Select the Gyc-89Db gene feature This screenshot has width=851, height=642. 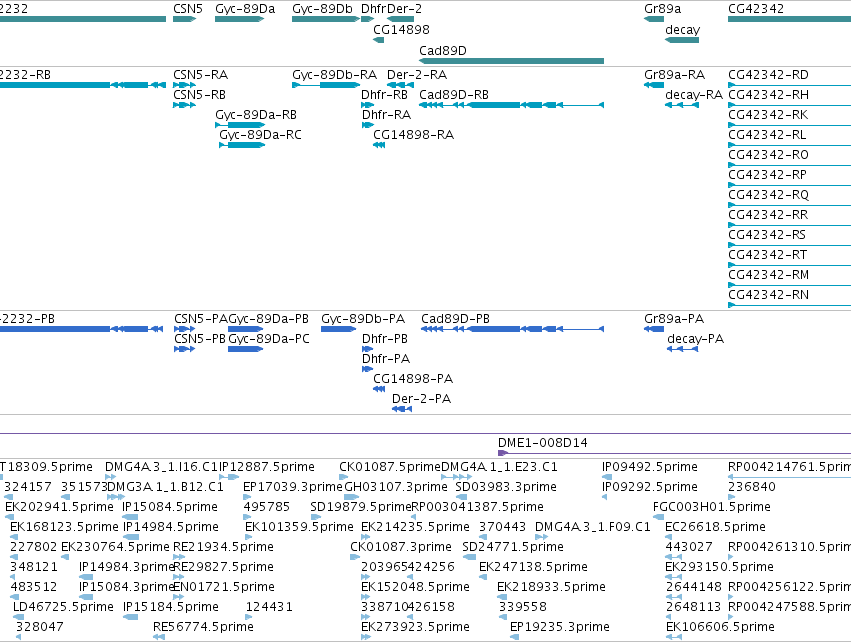click(326, 19)
